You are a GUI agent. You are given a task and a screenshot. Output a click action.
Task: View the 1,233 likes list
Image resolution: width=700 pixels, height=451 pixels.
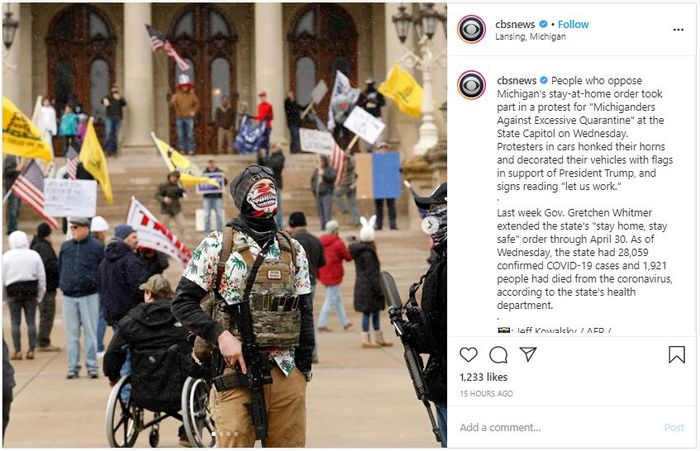pos(483,377)
